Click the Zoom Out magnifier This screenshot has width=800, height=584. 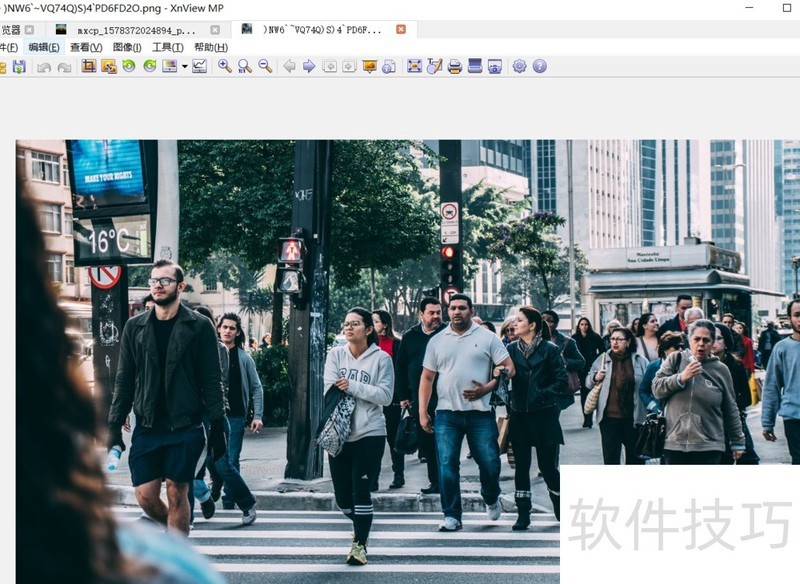pyautogui.click(x=265, y=66)
